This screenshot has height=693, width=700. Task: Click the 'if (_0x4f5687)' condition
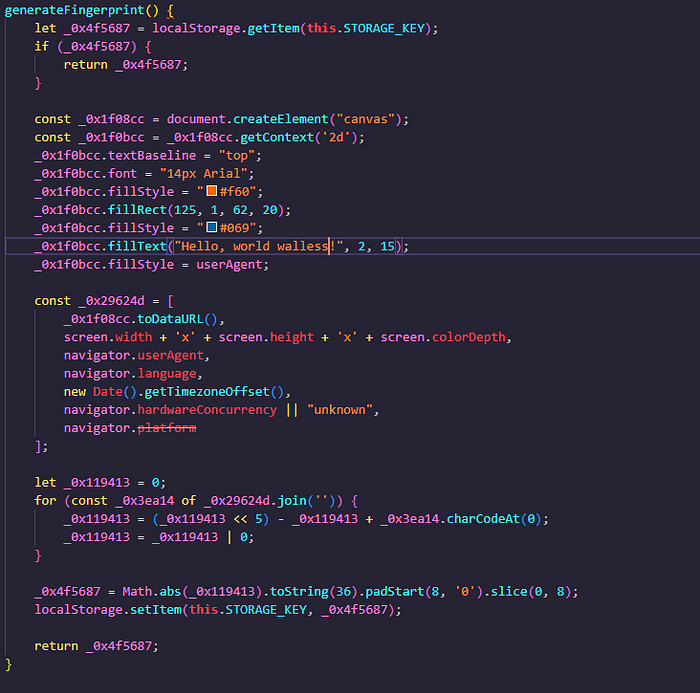pos(85,46)
